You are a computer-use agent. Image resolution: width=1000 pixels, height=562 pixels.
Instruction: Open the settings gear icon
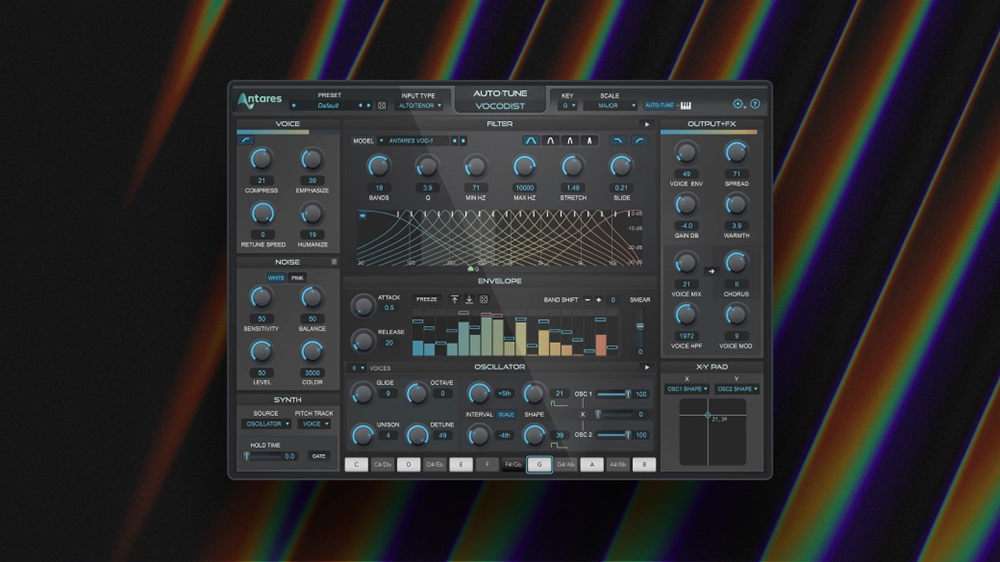click(x=738, y=104)
